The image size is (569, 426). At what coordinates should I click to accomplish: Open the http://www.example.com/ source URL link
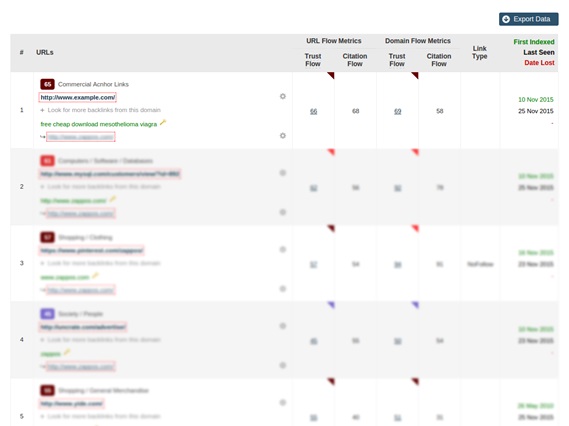click(78, 97)
